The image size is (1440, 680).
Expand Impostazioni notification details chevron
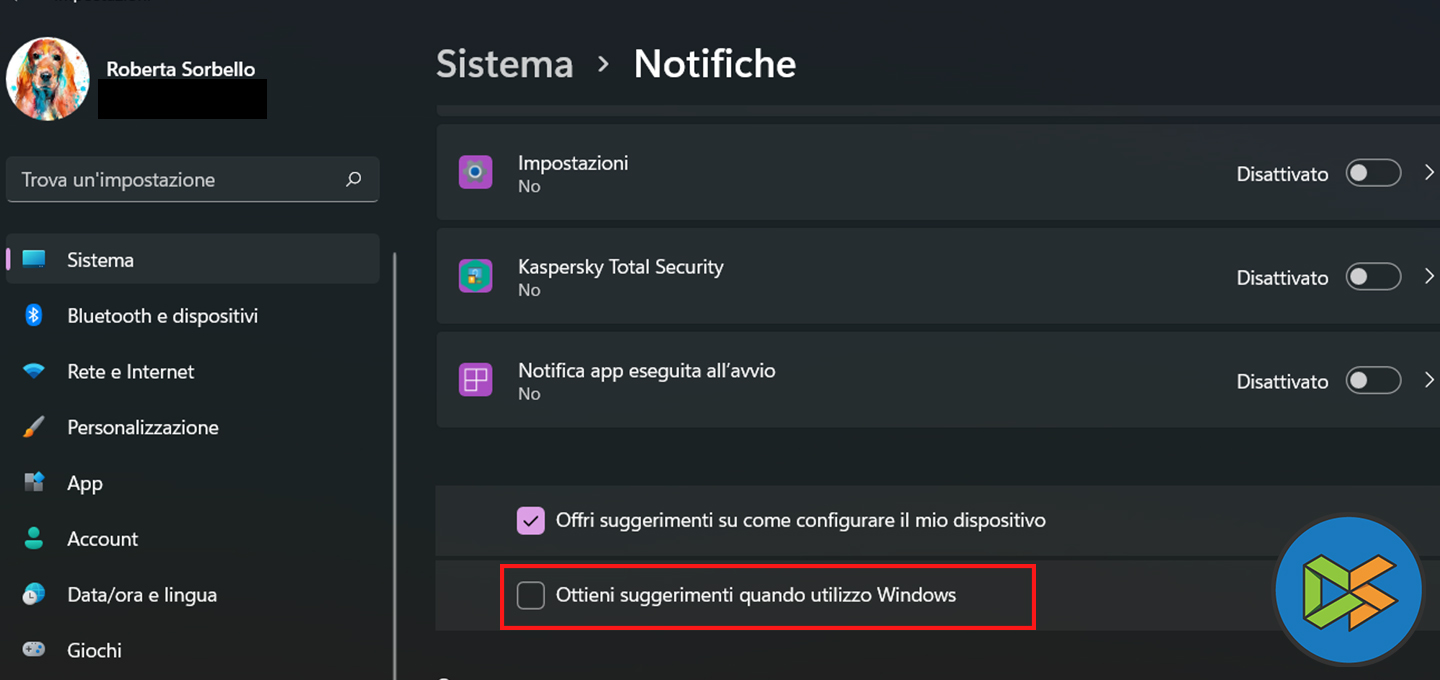1429,173
